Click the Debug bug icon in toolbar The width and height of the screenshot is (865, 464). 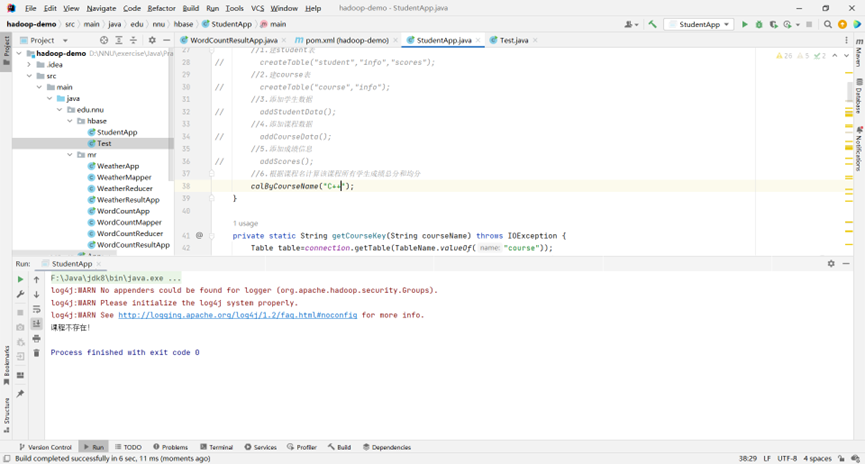coord(759,24)
